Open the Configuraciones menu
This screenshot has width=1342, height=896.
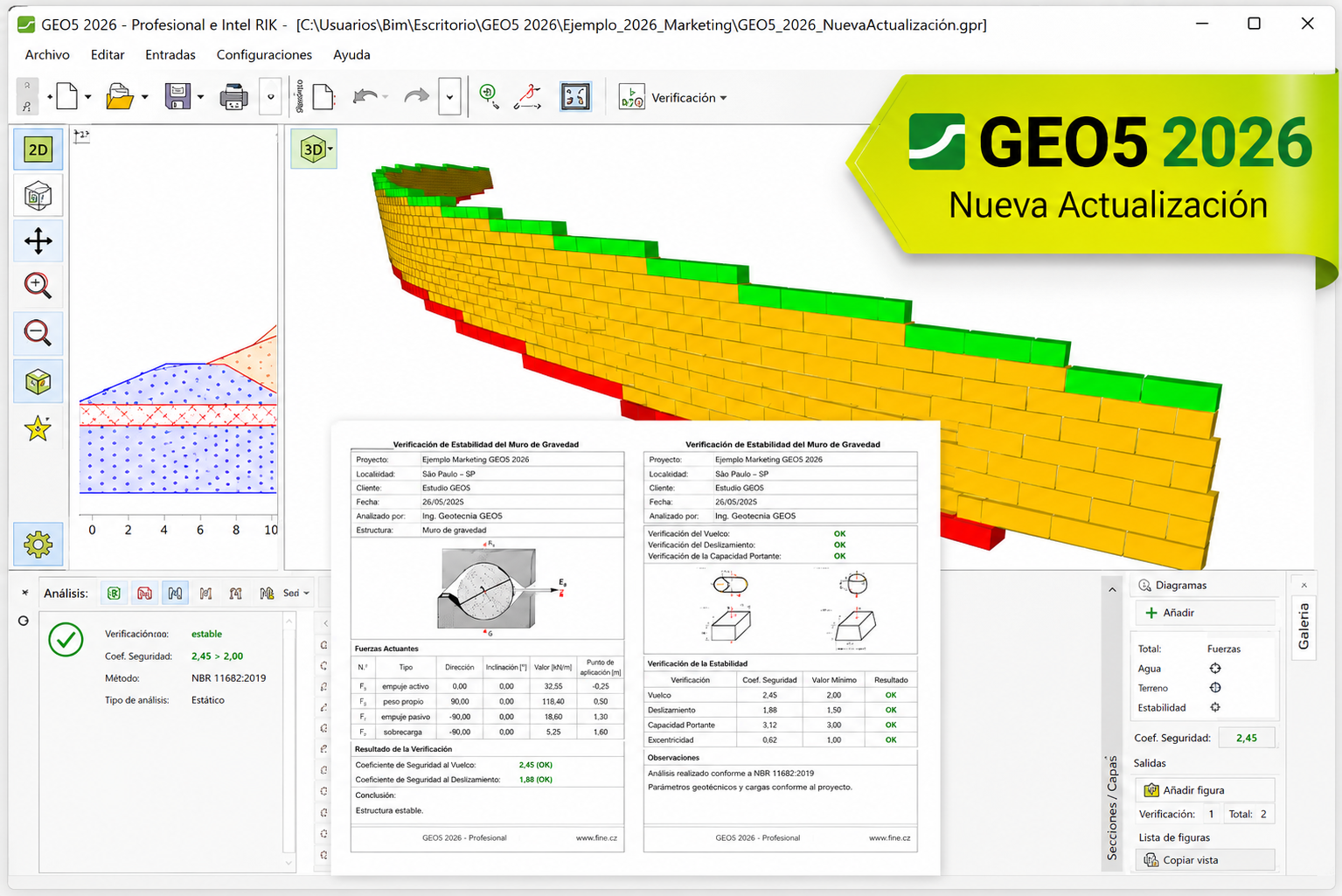(x=264, y=54)
